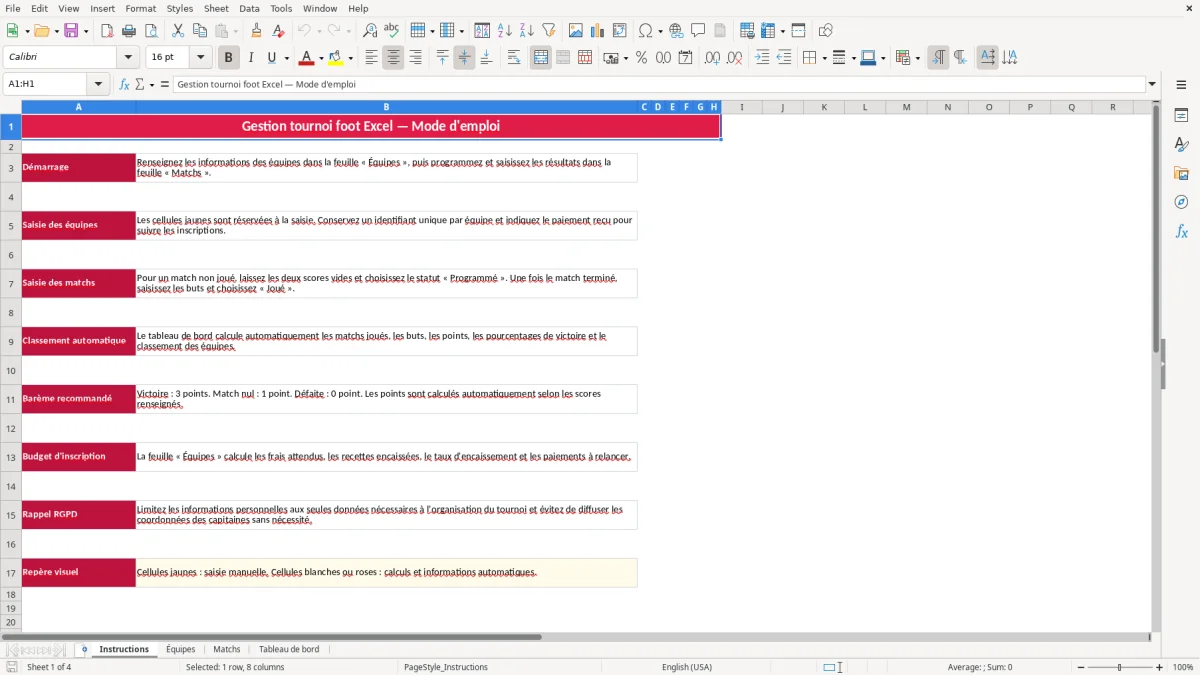Screen dimensions: 1200x675
Task: Open the Font Name dropdown
Action: click(x=127, y=58)
